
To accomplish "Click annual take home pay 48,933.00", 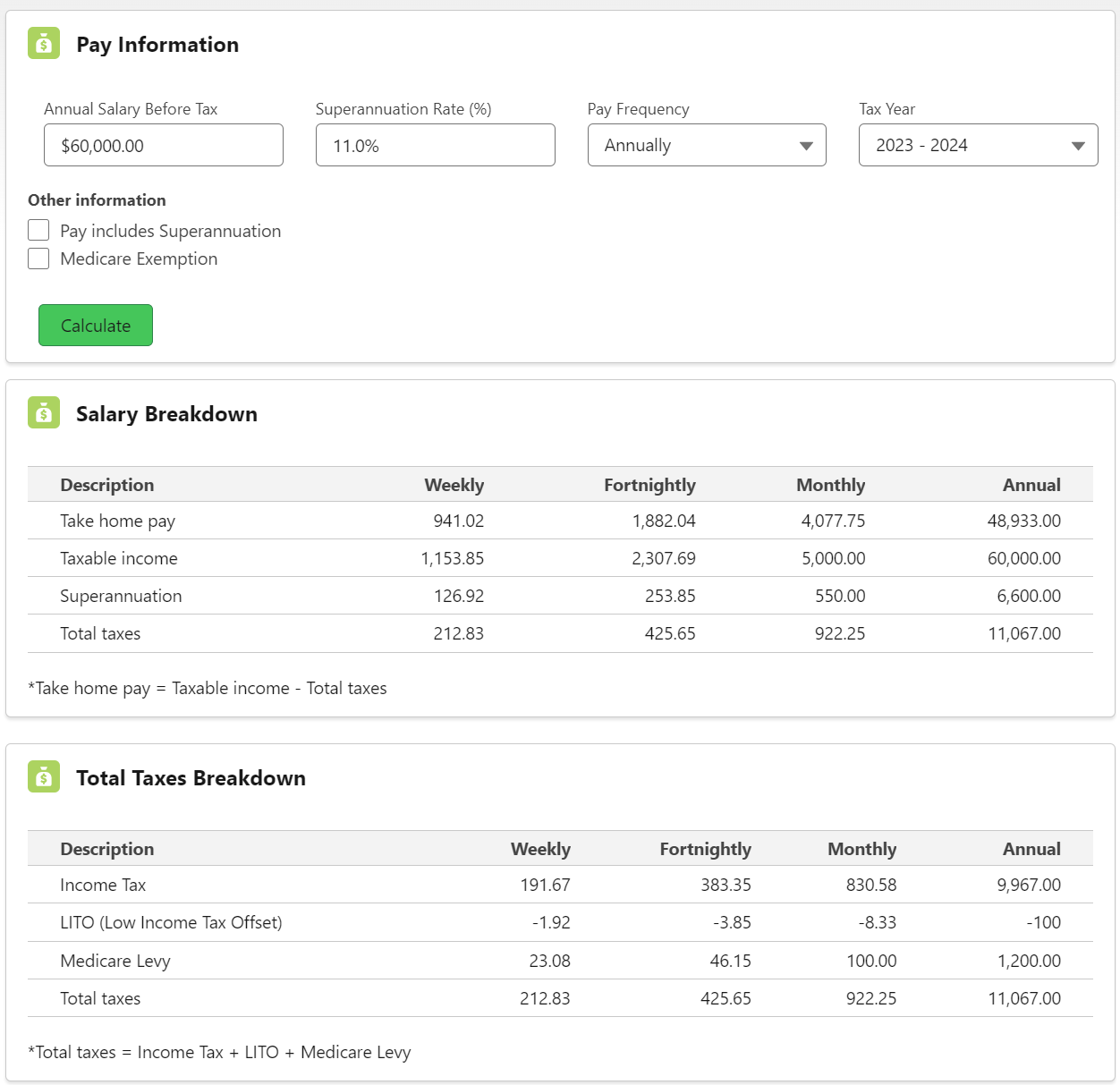I will coord(1024,521).
